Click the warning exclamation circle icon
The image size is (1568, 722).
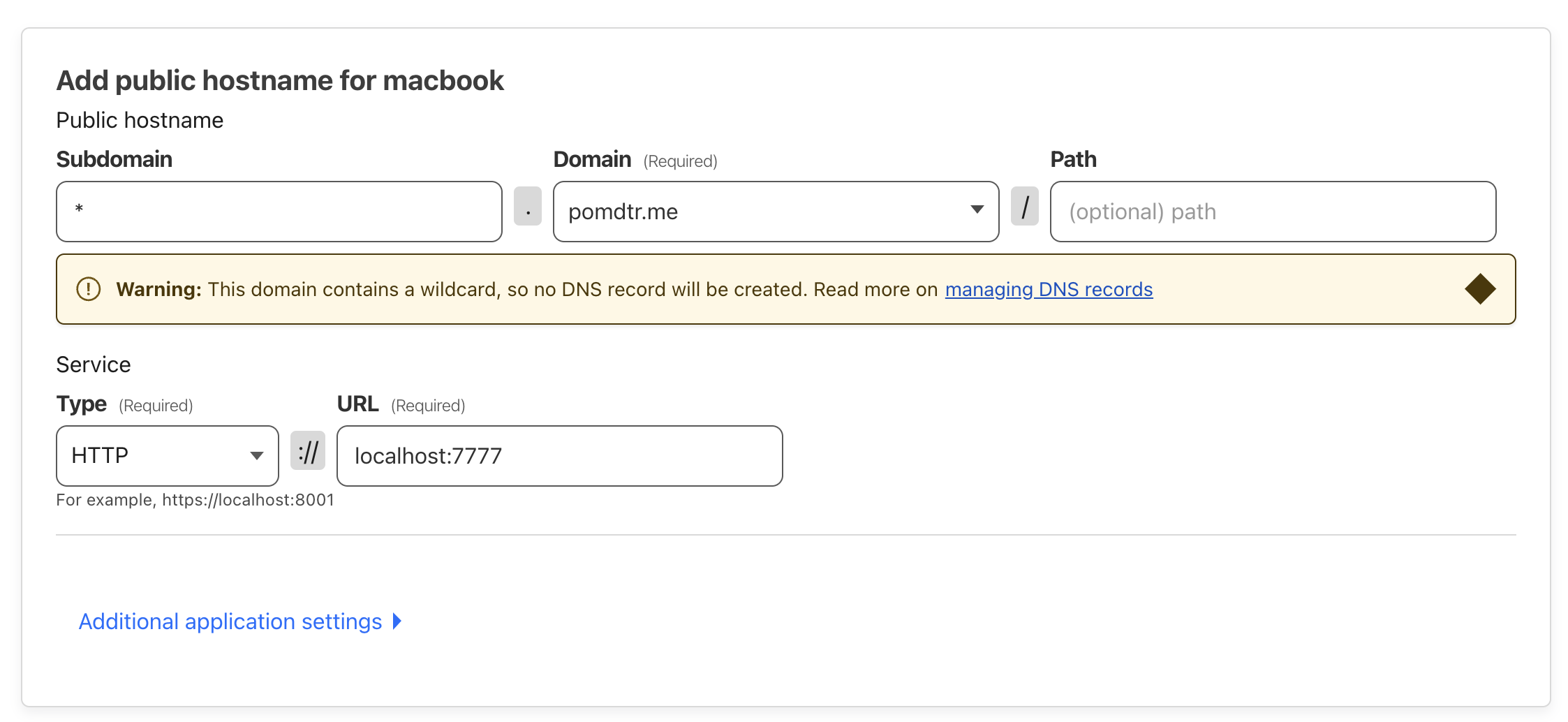[x=89, y=289]
